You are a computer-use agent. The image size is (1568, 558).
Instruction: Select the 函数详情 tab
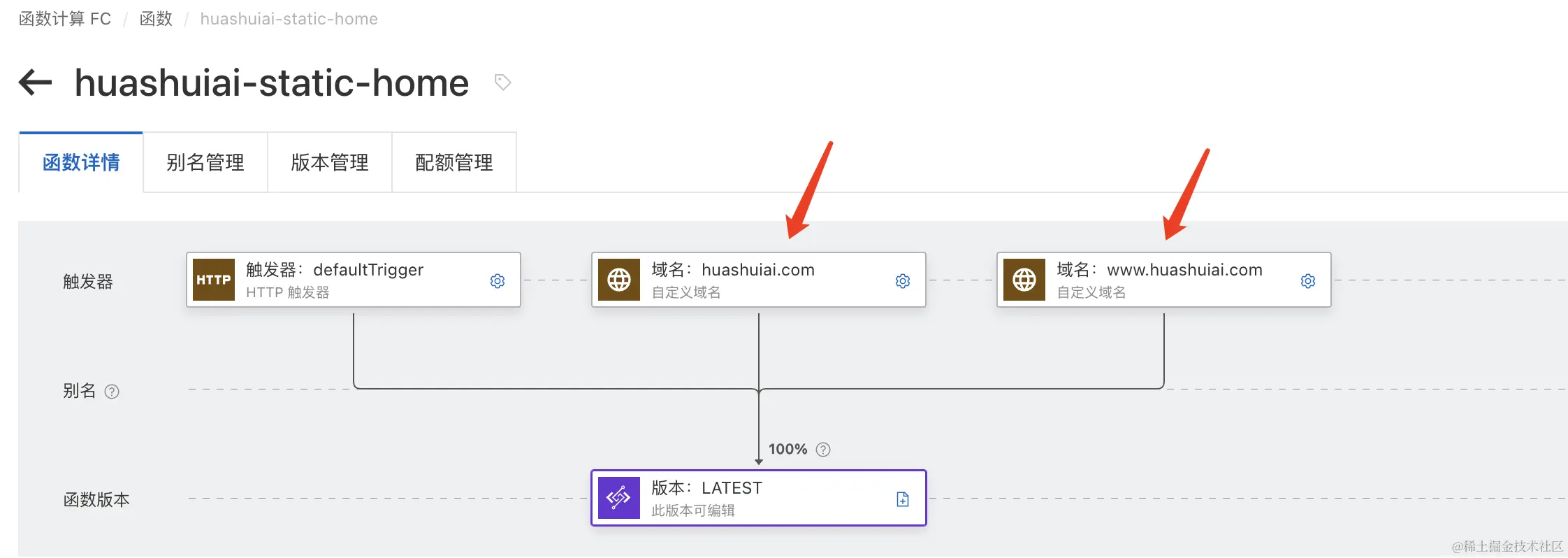(x=81, y=162)
